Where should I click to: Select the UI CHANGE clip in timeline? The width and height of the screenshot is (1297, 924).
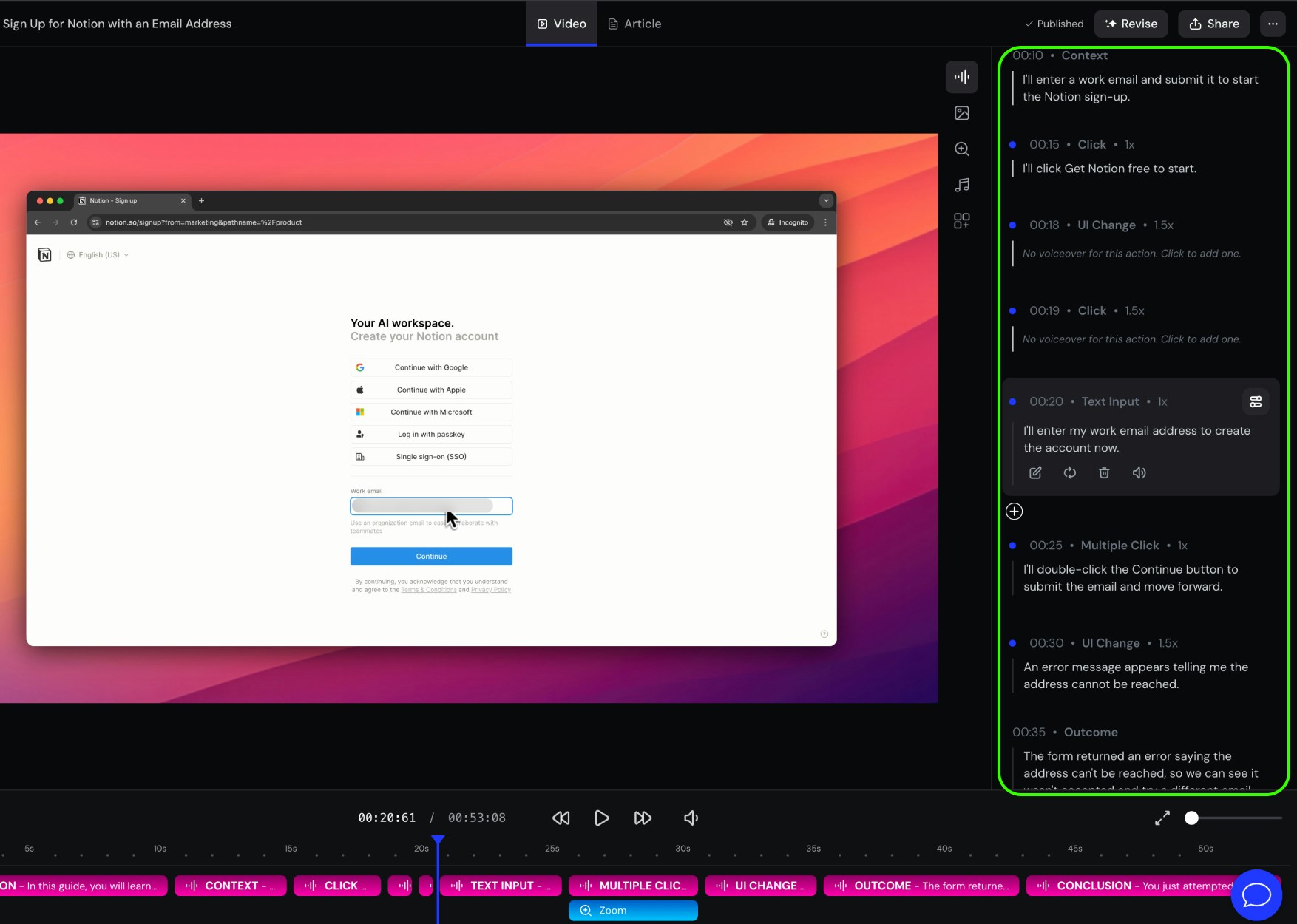[x=760, y=886]
